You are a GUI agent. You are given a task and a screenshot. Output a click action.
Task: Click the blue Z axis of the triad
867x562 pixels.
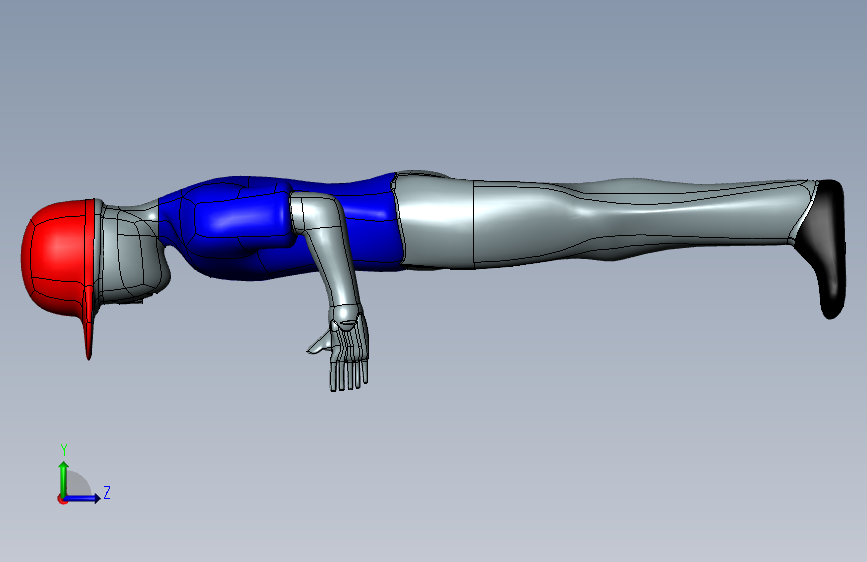coord(83,498)
